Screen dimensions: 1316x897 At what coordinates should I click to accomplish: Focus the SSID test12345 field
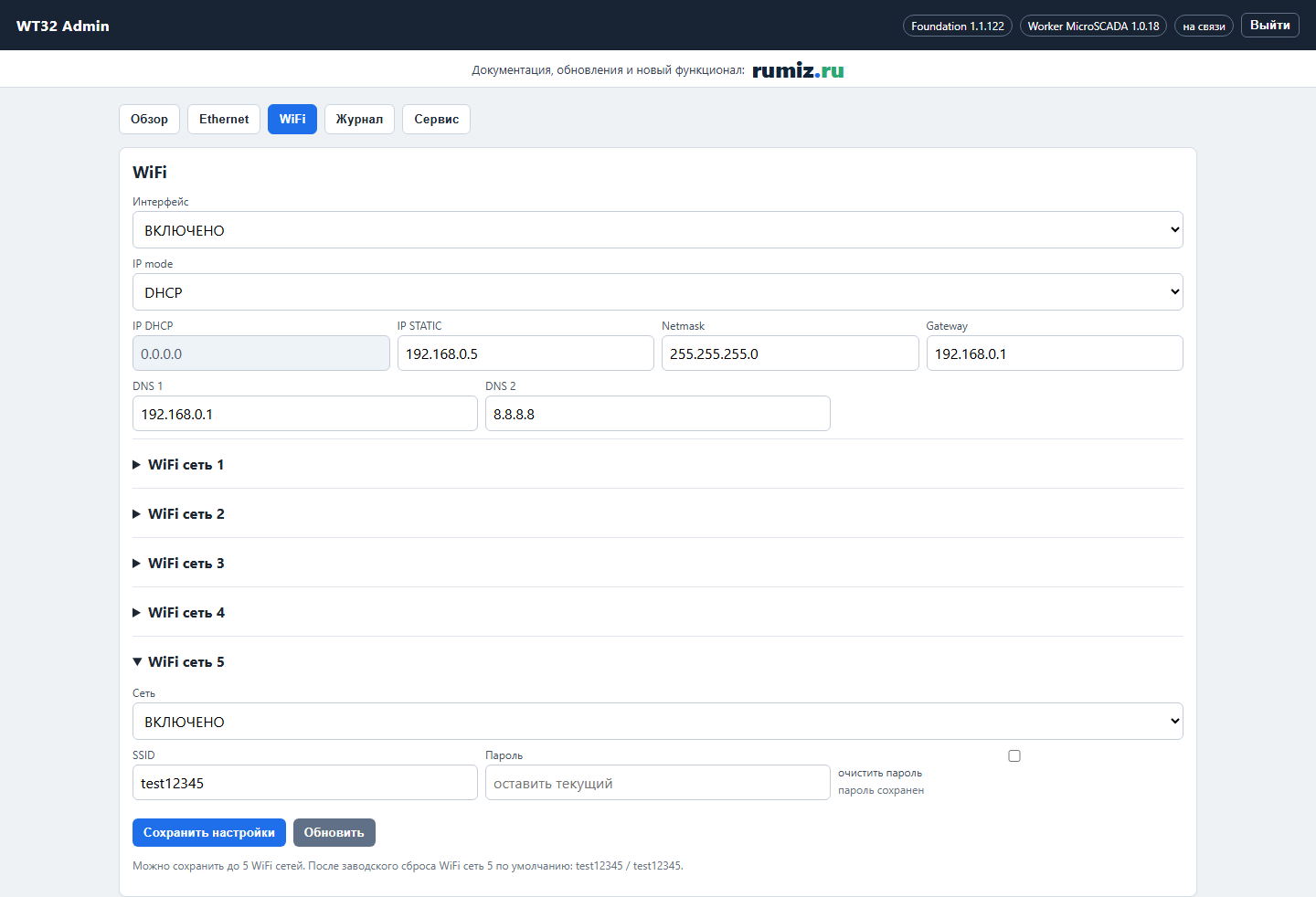(305, 783)
